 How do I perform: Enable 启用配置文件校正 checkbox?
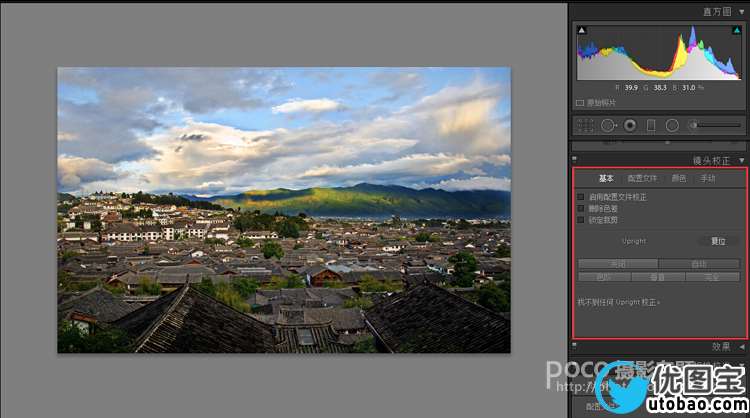581,197
